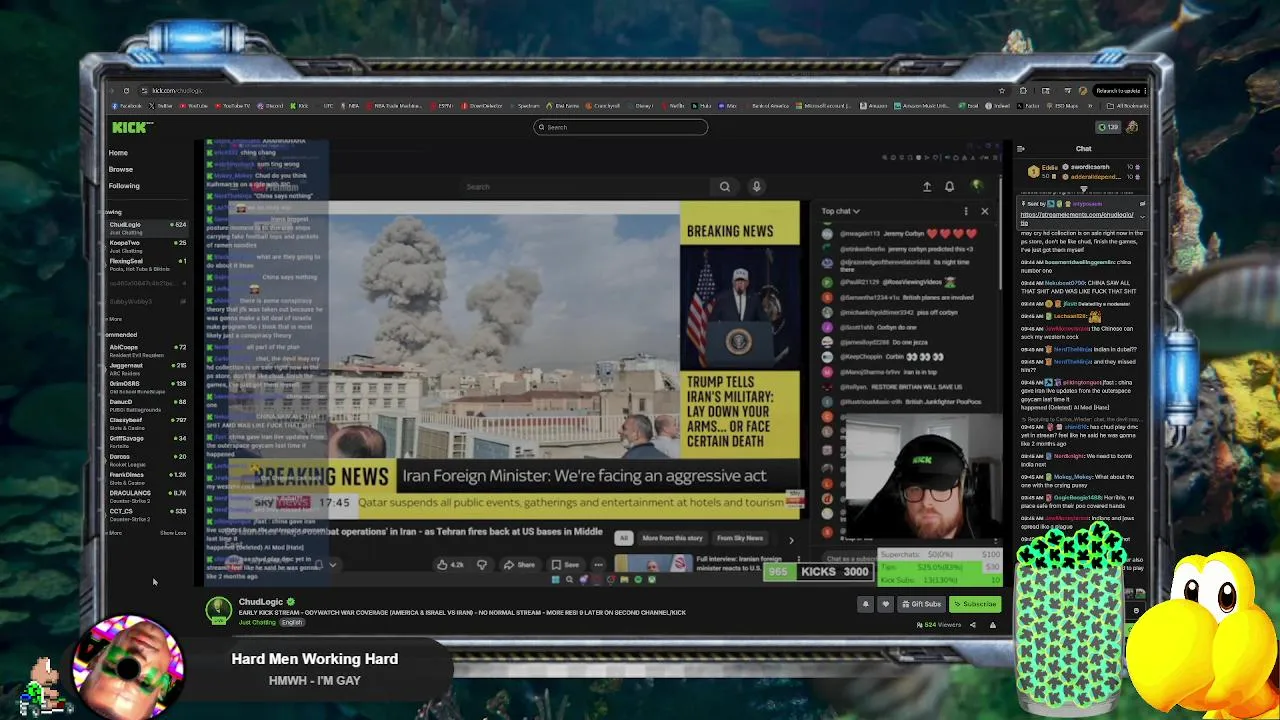Screen dimensions: 1280x720
Task: Open Following in Kick sidebar
Action: [124, 186]
